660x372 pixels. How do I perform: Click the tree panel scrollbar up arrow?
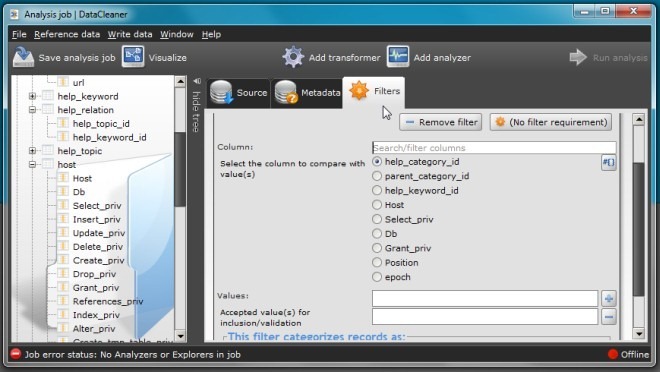tap(180, 81)
